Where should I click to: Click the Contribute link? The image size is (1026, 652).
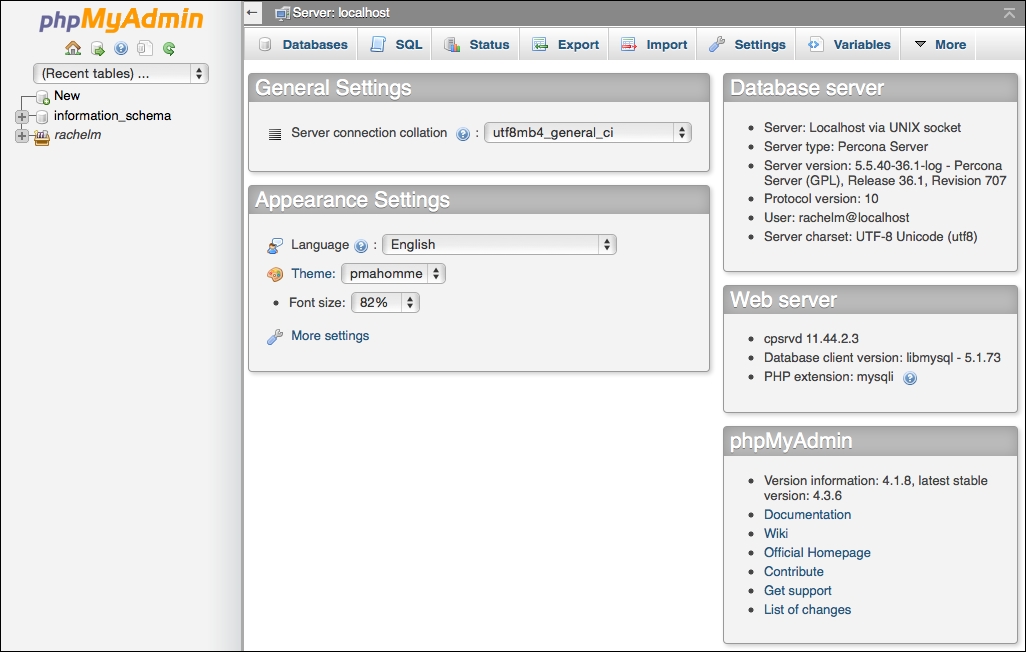(794, 571)
